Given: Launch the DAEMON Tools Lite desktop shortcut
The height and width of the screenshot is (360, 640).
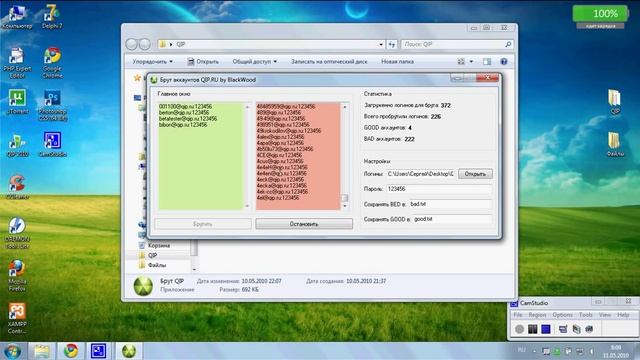Looking at the screenshot, I should coord(17,233).
